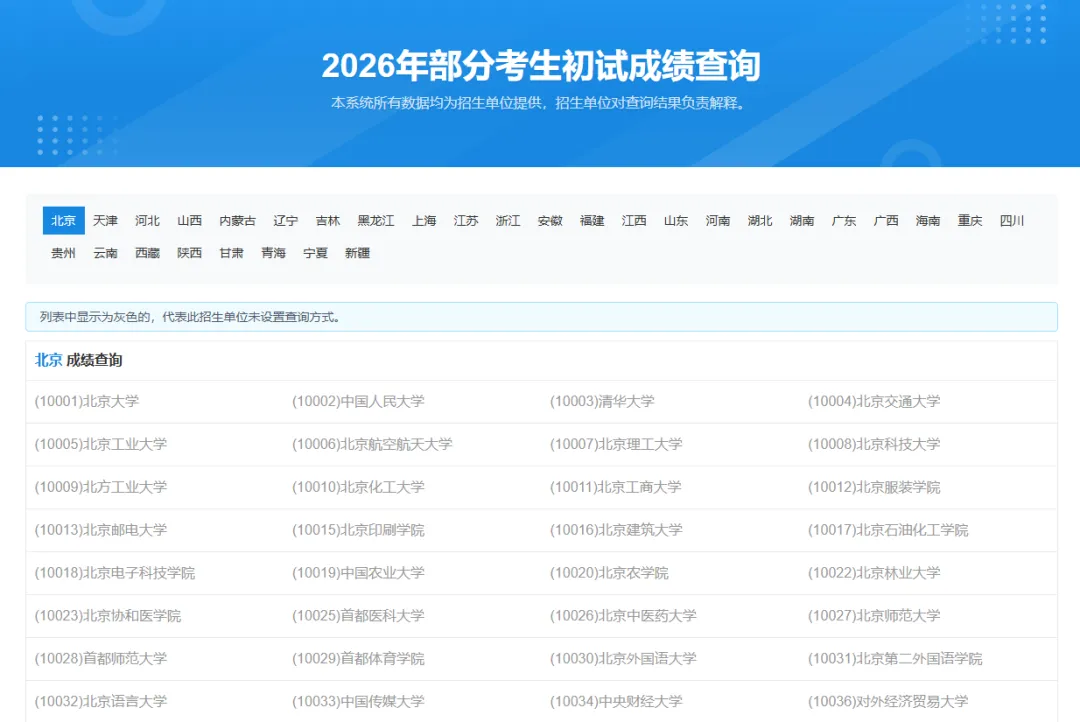Click (10030)北京外国语大学 entry
The width and height of the screenshot is (1080, 722).
623,658
